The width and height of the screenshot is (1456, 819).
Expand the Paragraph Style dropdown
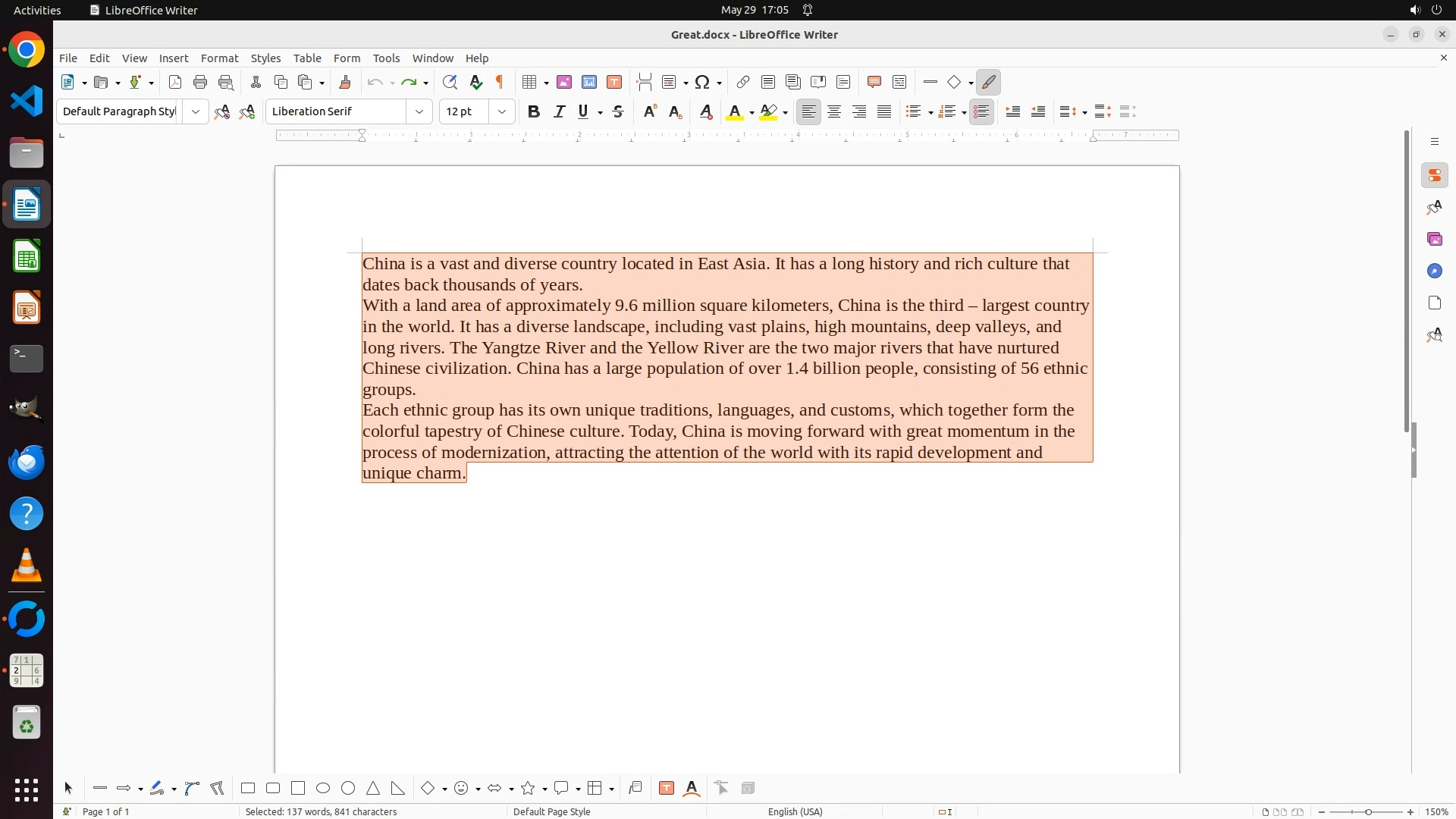[x=196, y=111]
